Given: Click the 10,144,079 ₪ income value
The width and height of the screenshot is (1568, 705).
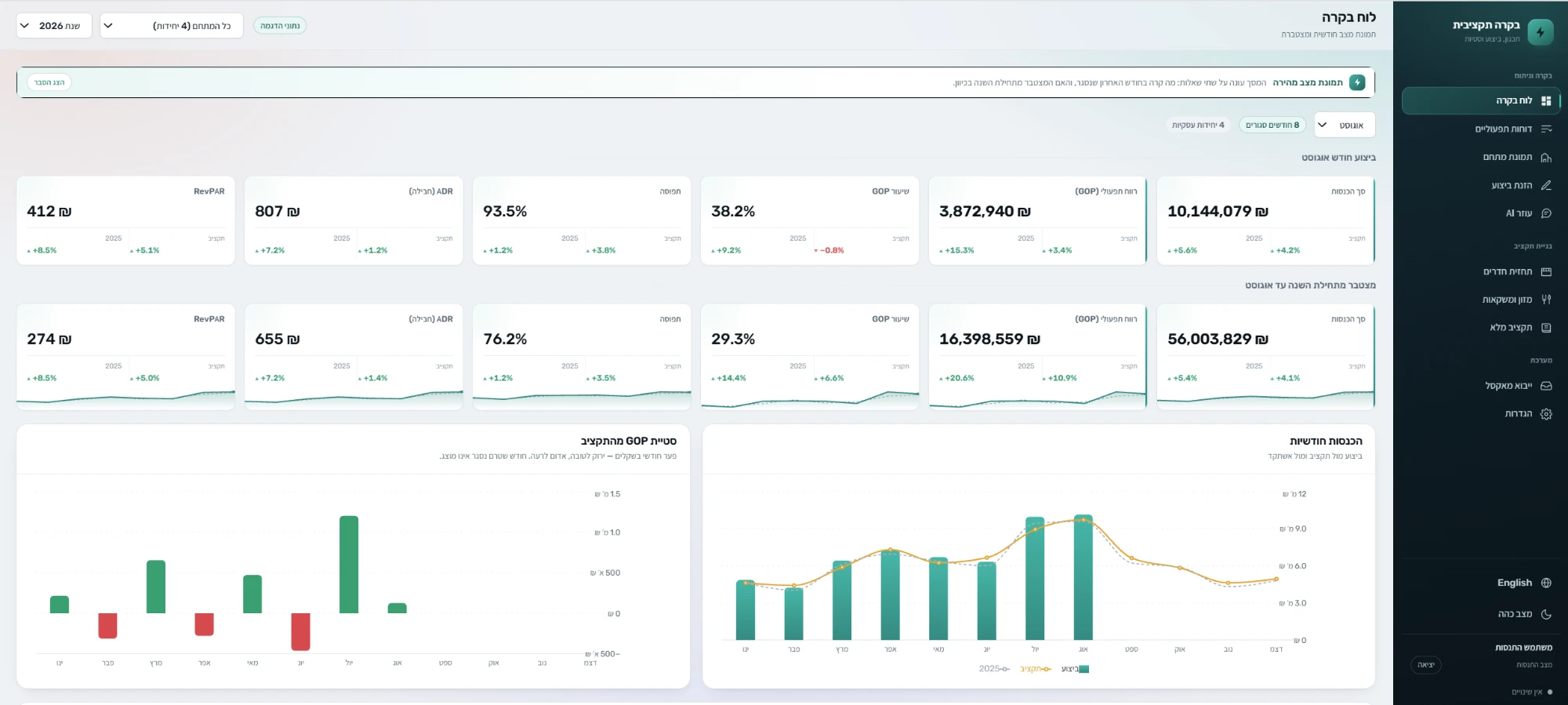Looking at the screenshot, I should coord(1218,212).
